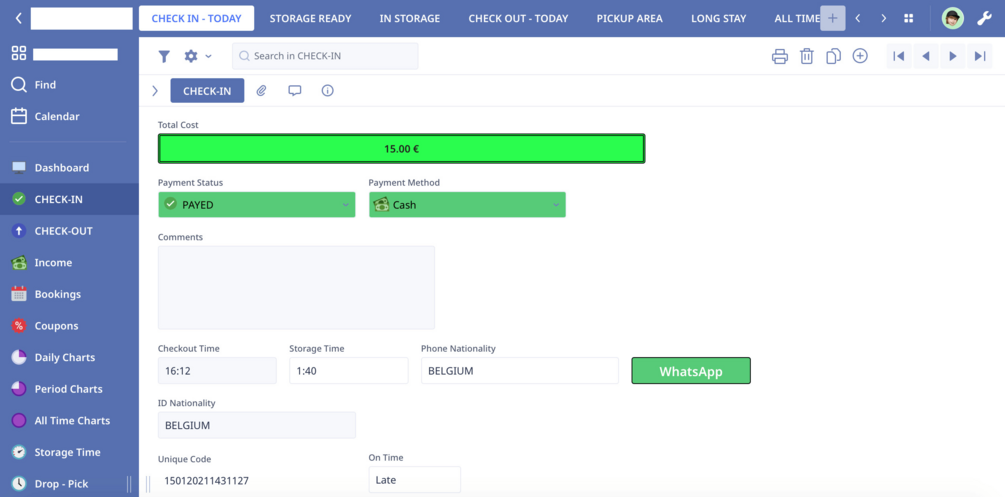Click the Search in CHECK-IN field

(x=325, y=56)
